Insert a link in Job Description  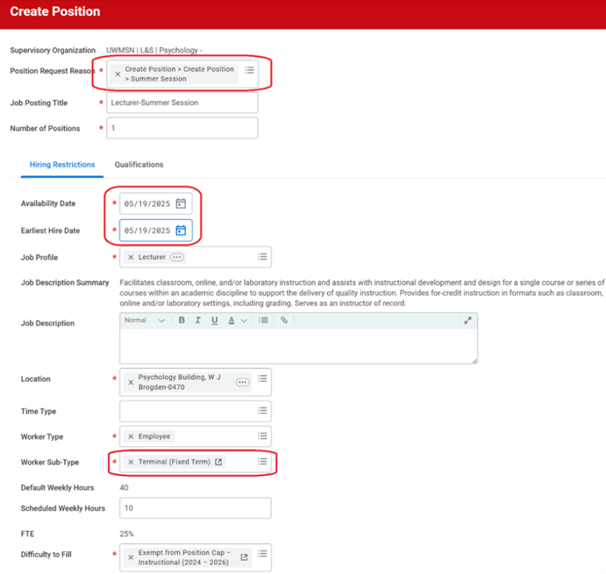(x=284, y=320)
